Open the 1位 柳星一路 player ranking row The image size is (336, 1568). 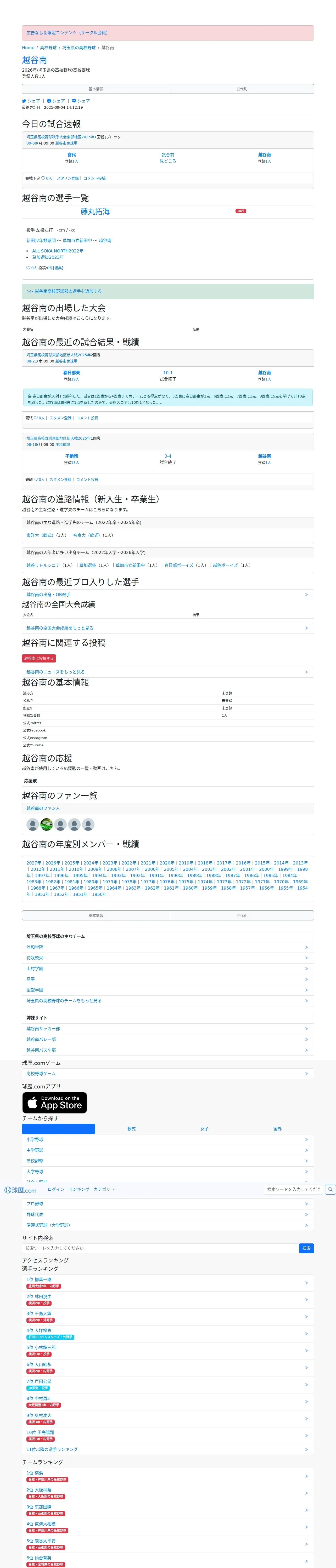pyautogui.click(x=168, y=1283)
